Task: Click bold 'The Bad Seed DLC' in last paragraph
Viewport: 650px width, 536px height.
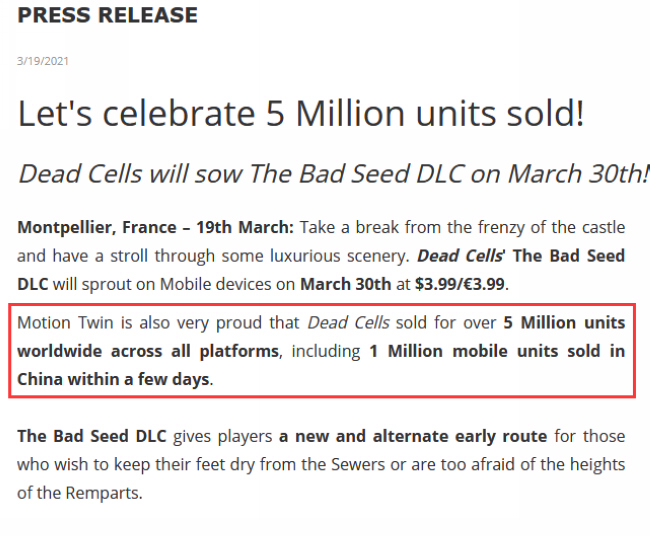Action: click(92, 436)
